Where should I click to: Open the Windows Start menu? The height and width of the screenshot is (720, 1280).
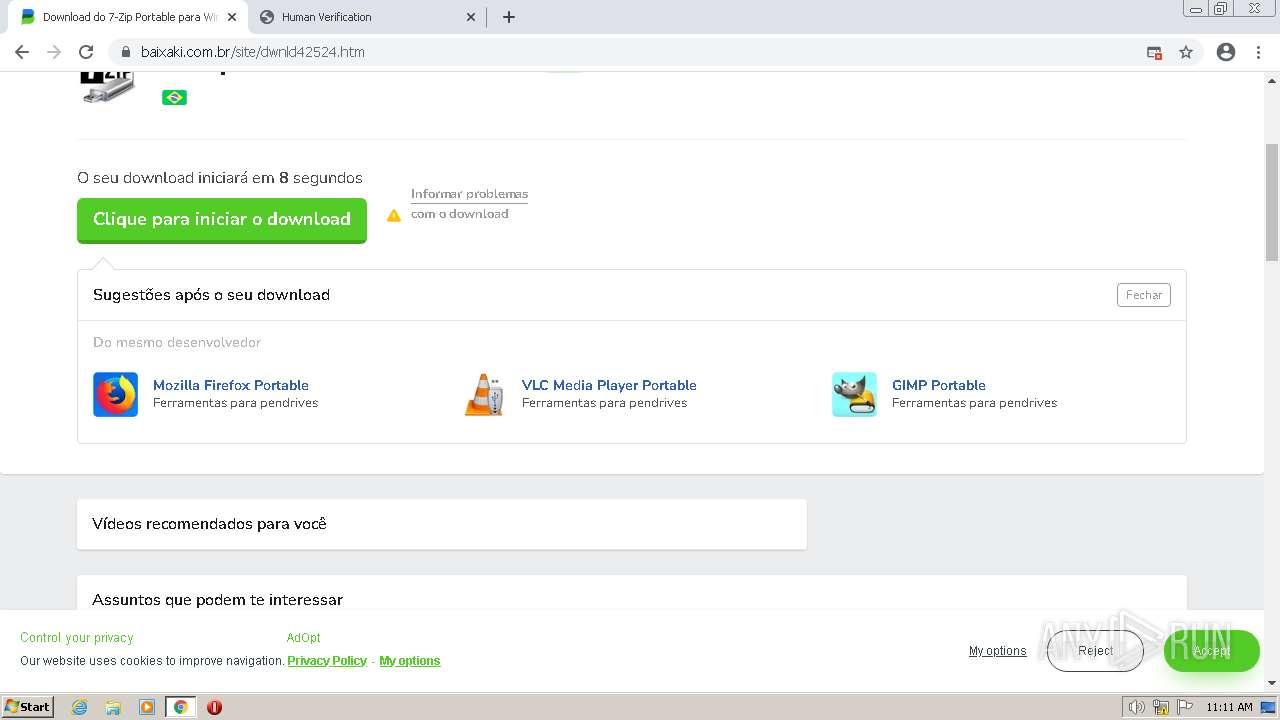pyautogui.click(x=28, y=707)
